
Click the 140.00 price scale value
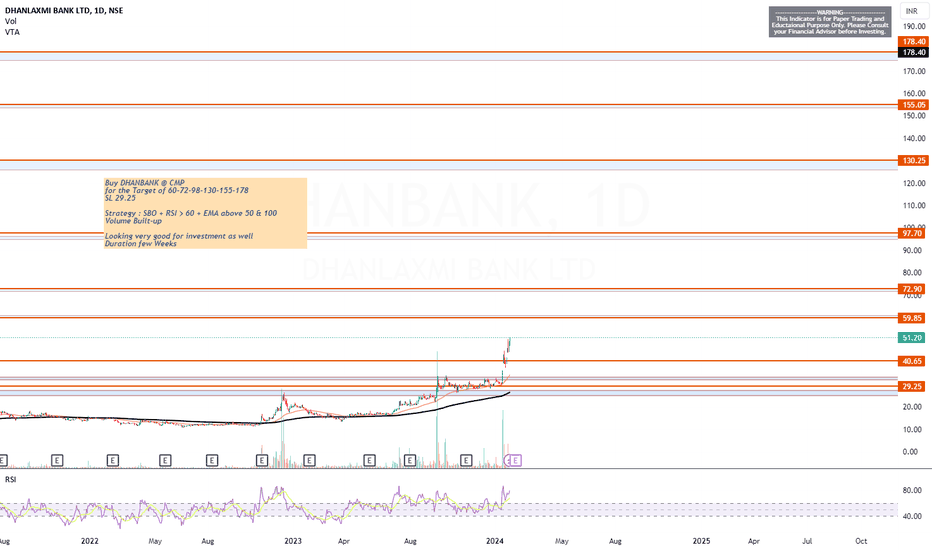pos(914,138)
